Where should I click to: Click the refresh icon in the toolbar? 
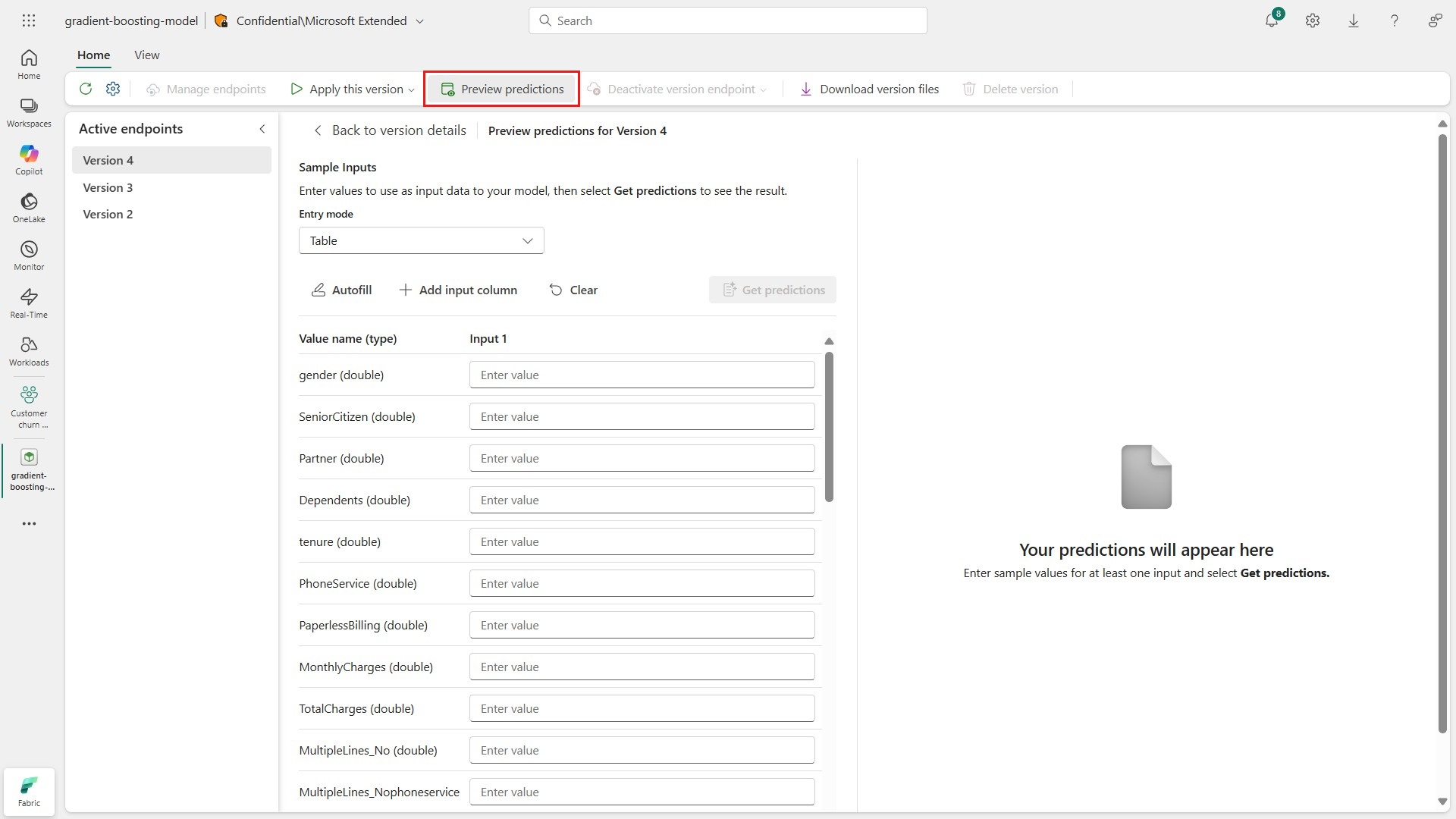click(86, 89)
